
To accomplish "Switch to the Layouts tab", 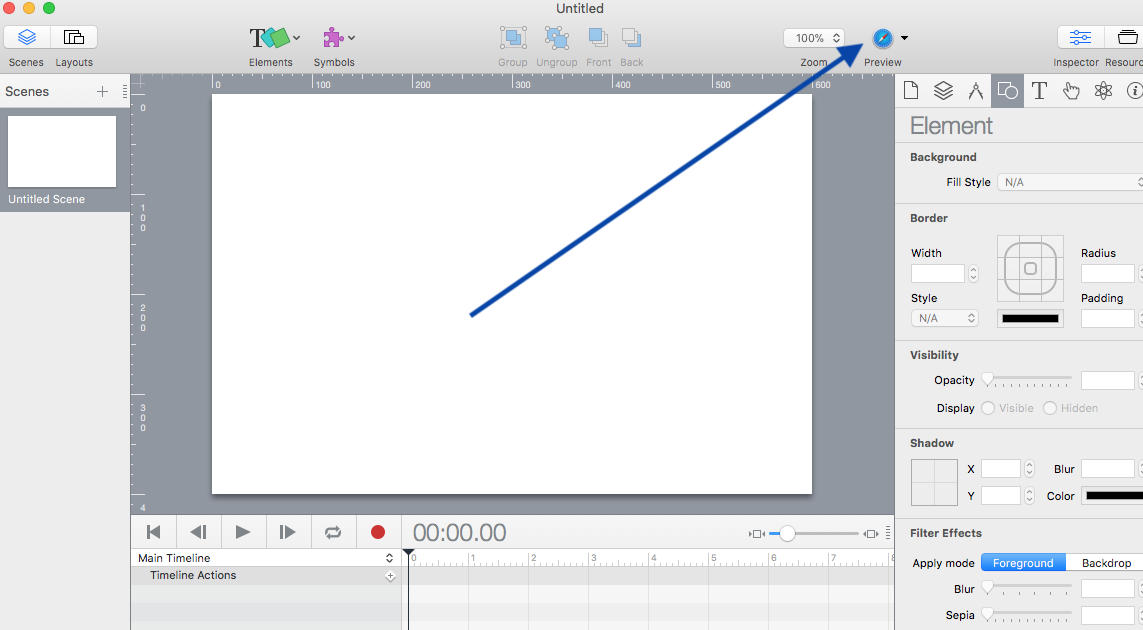I will point(74,37).
